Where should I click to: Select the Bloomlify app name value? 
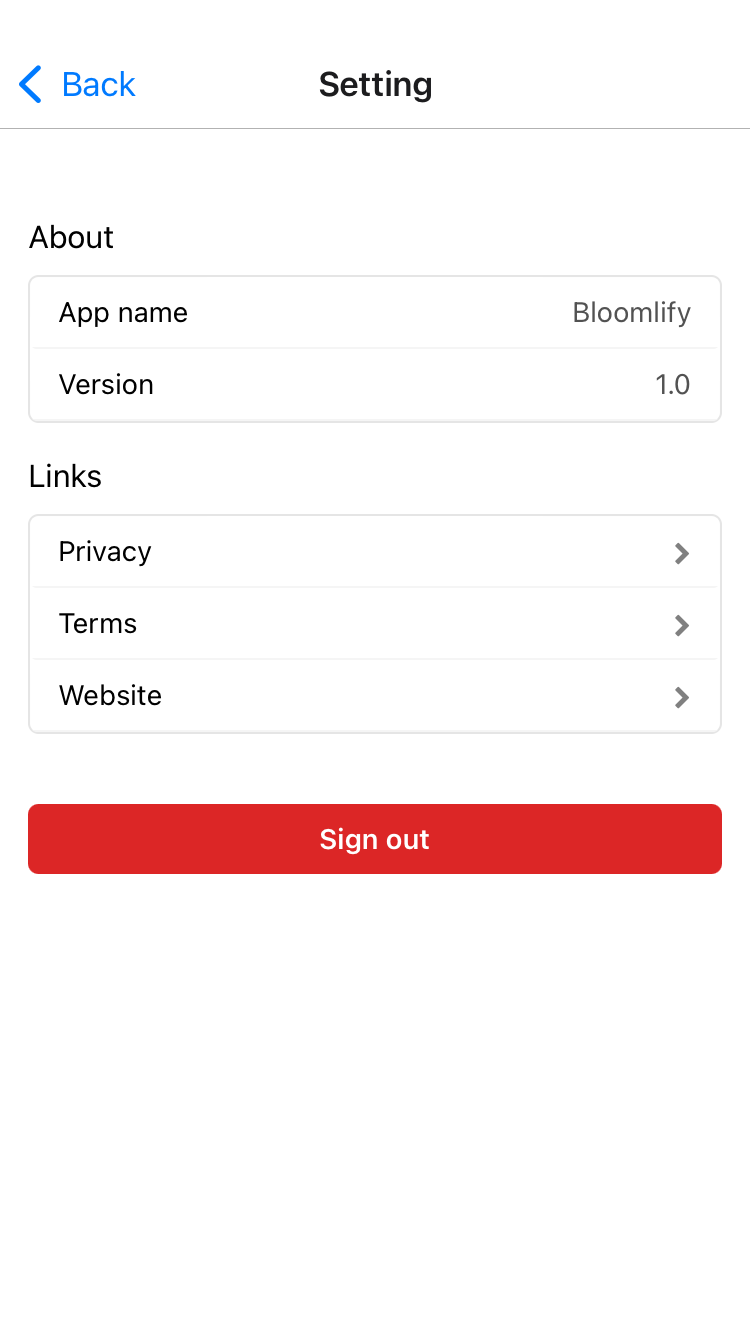pyautogui.click(x=632, y=313)
